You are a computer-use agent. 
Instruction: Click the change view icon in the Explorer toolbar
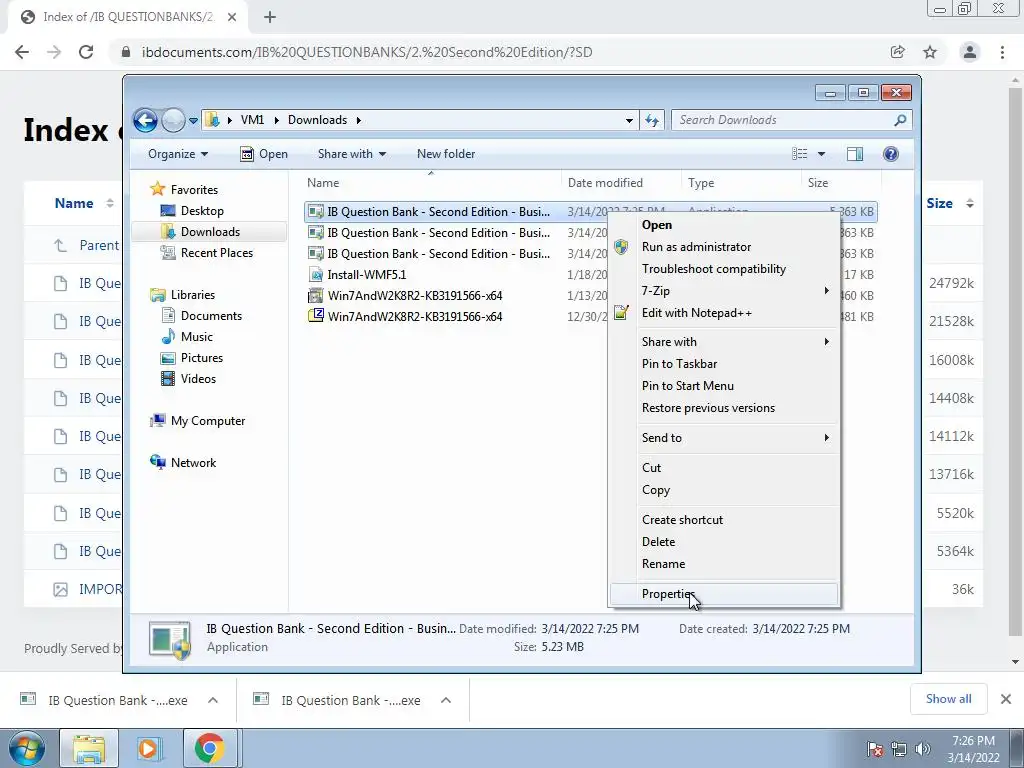coord(800,154)
